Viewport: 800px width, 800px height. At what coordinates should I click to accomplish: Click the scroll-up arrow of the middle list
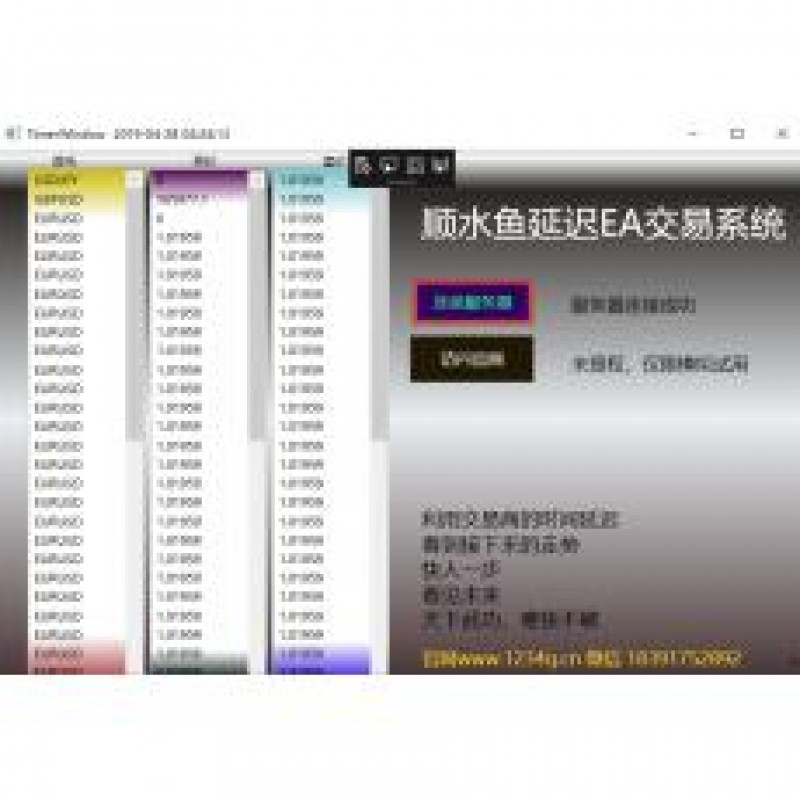click(256, 180)
